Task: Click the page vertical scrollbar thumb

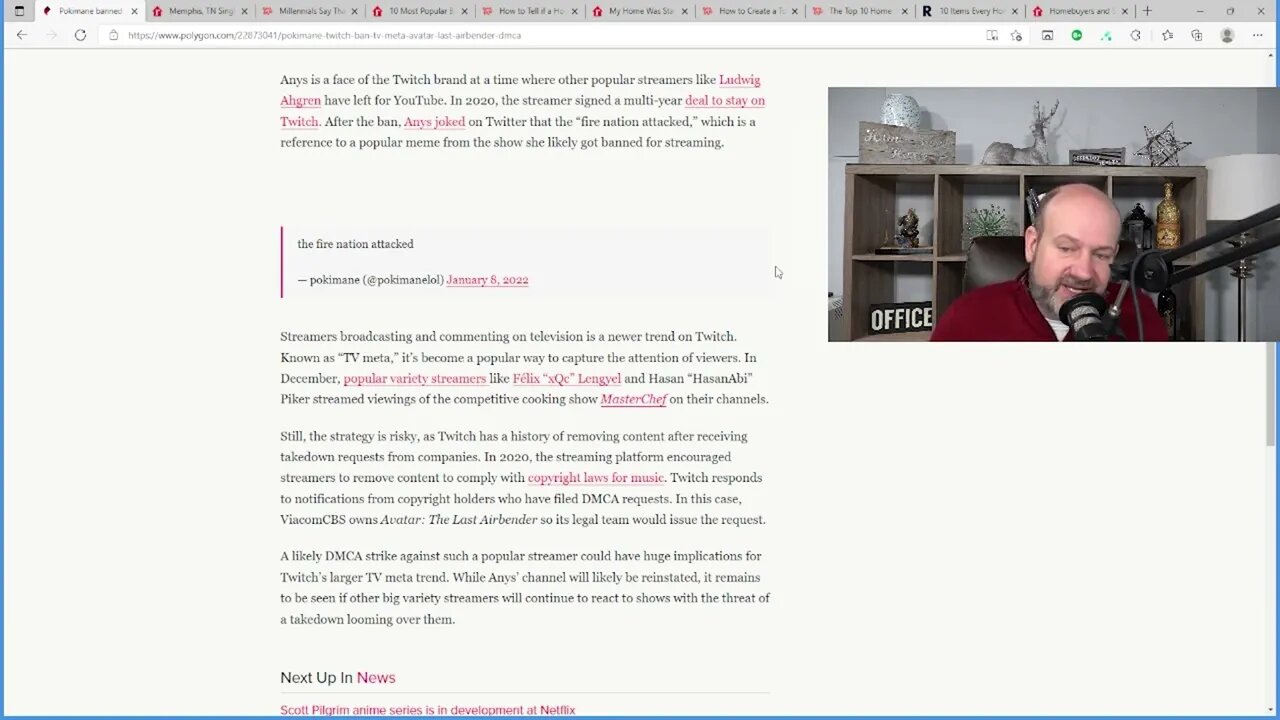Action: [x=1272, y=393]
